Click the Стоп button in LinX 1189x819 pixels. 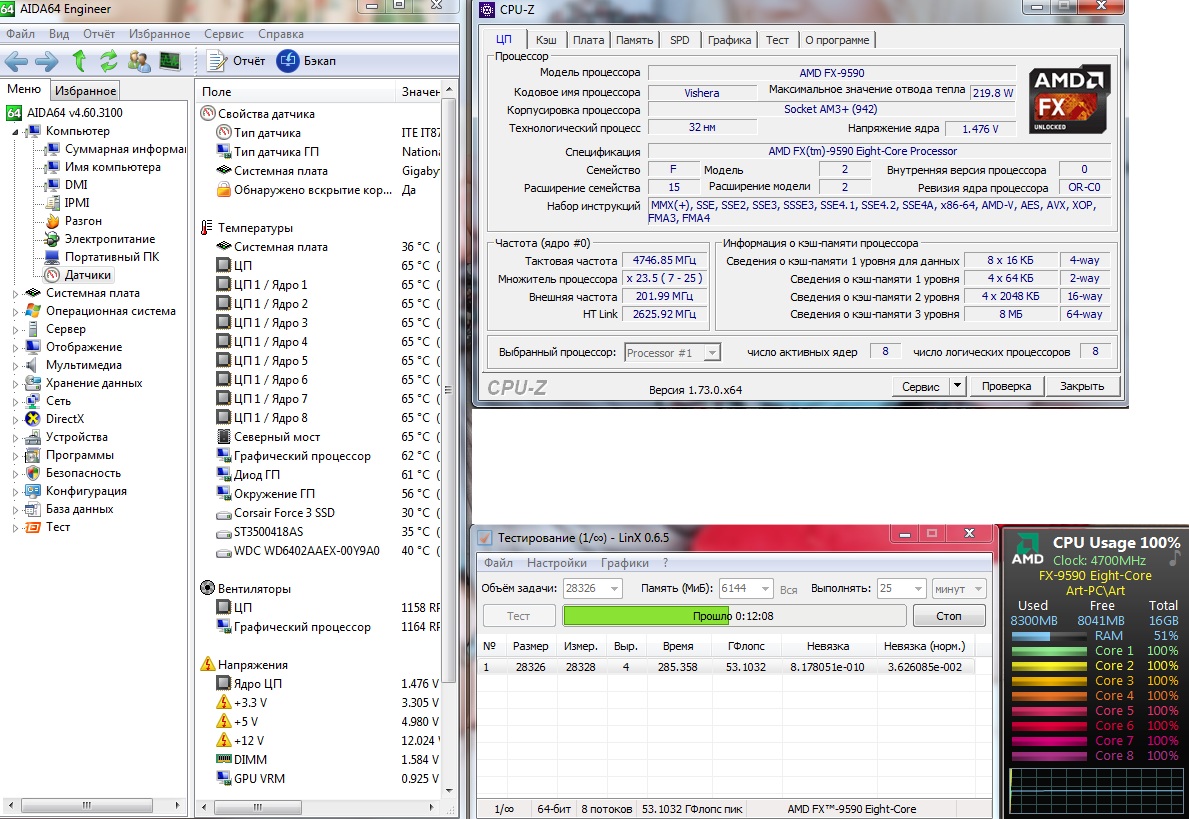[x=949, y=616]
